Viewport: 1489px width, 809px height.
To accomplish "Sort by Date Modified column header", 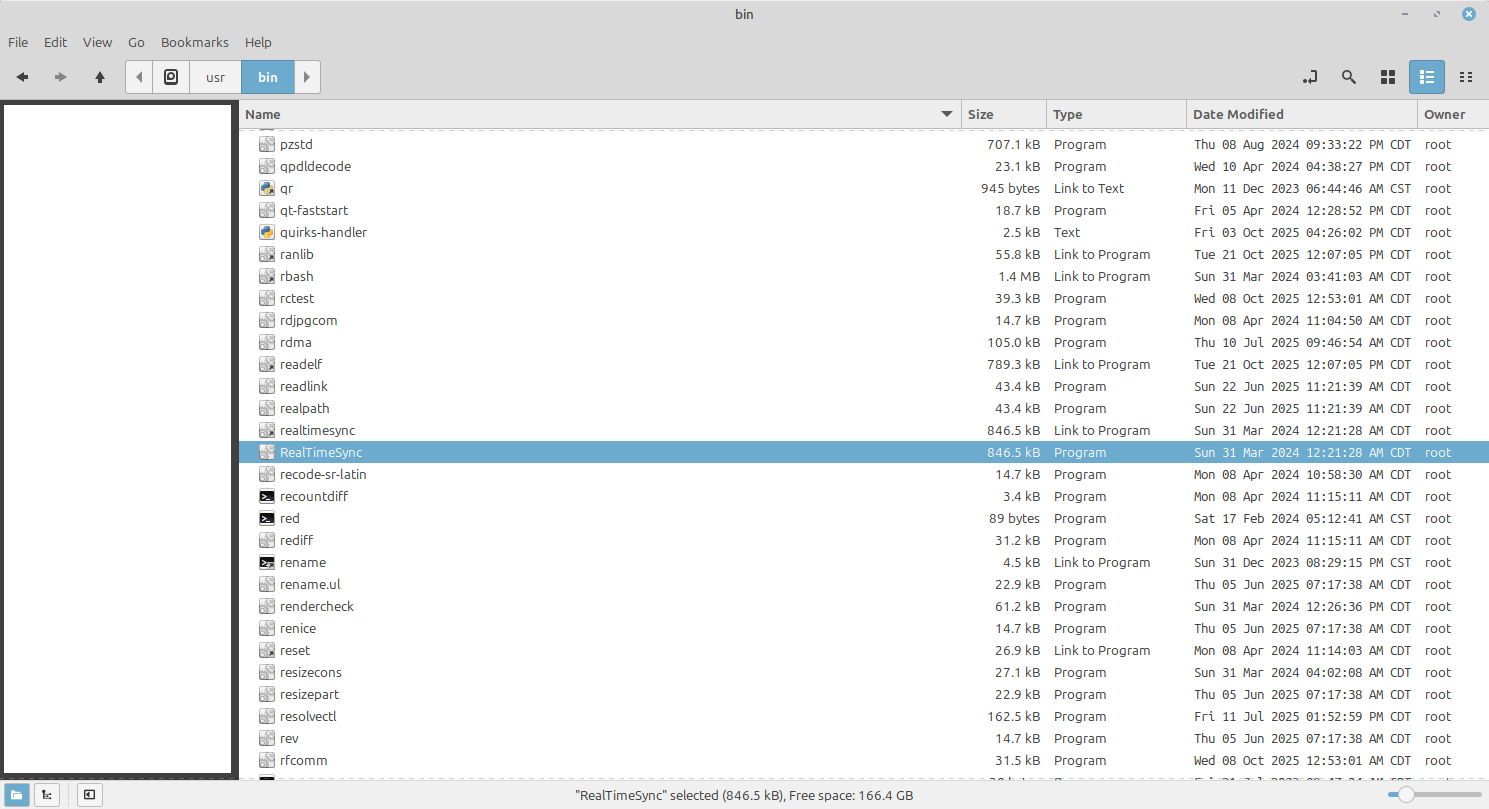I will 1301,114.
